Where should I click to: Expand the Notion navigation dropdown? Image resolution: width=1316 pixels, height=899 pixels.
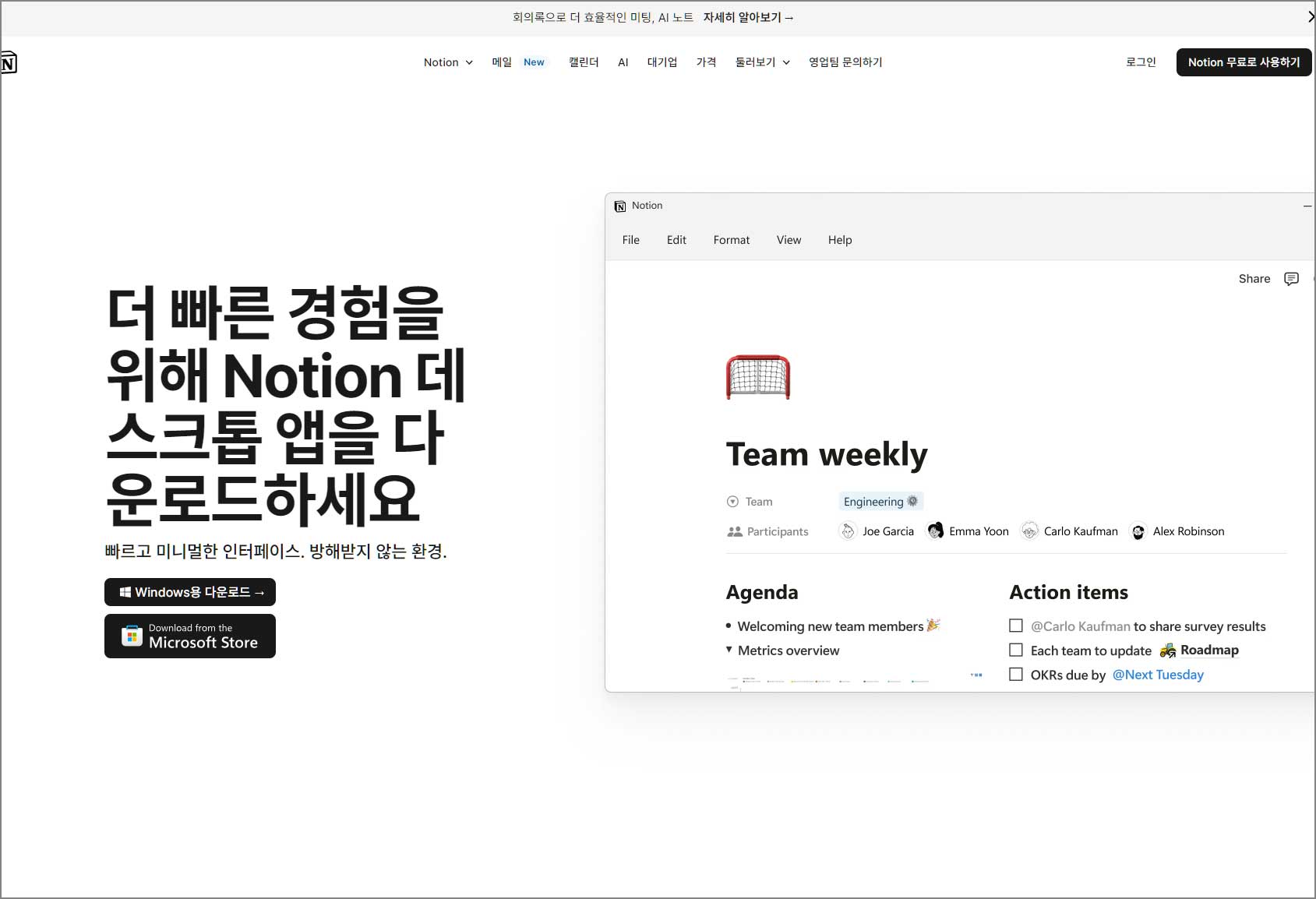[448, 62]
